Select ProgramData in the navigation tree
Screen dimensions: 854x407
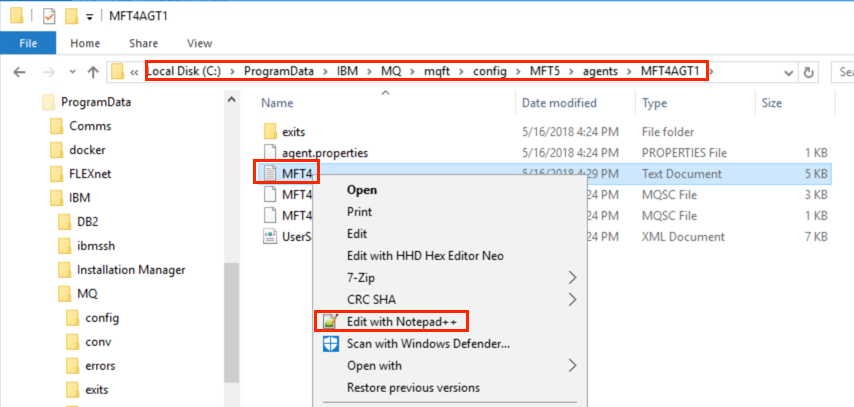pos(96,102)
